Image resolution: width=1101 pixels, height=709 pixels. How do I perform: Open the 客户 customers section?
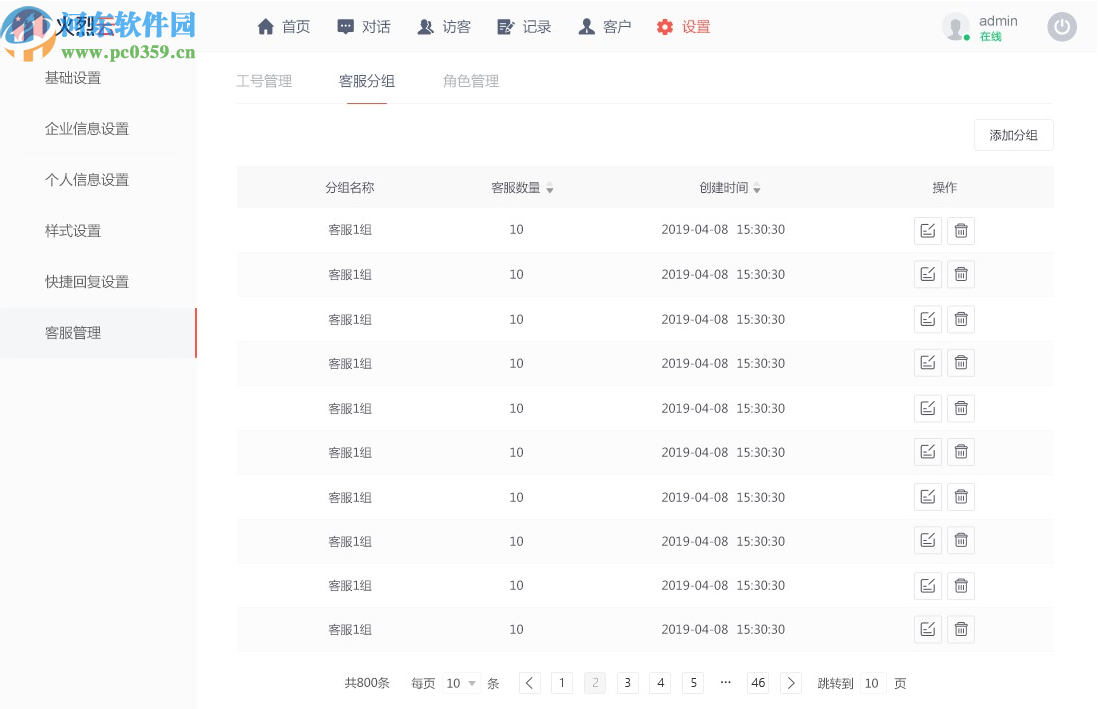605,27
